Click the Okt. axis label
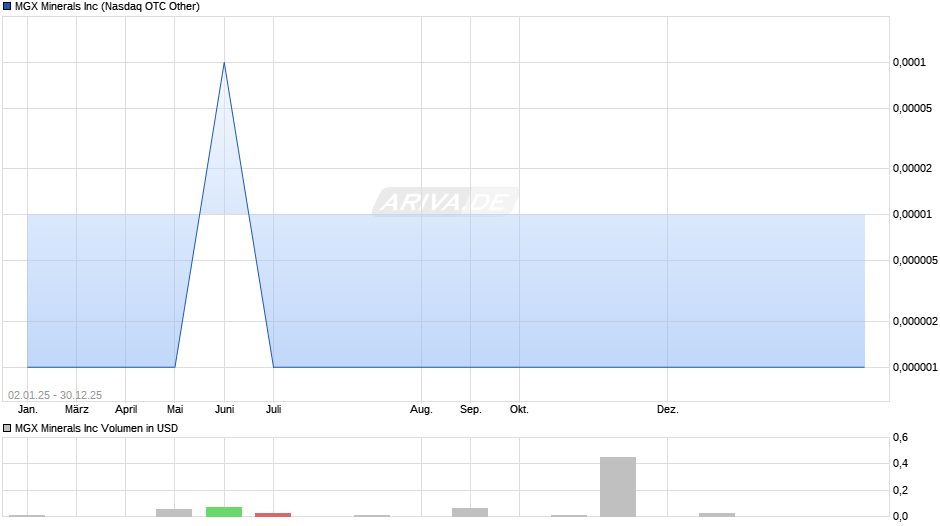The height and width of the screenshot is (526, 940). pos(519,410)
